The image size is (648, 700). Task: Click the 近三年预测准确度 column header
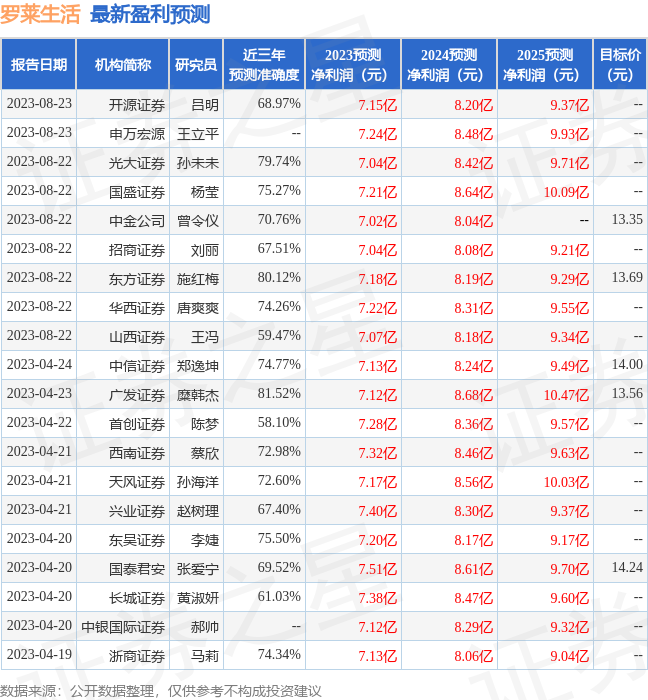(x=264, y=64)
